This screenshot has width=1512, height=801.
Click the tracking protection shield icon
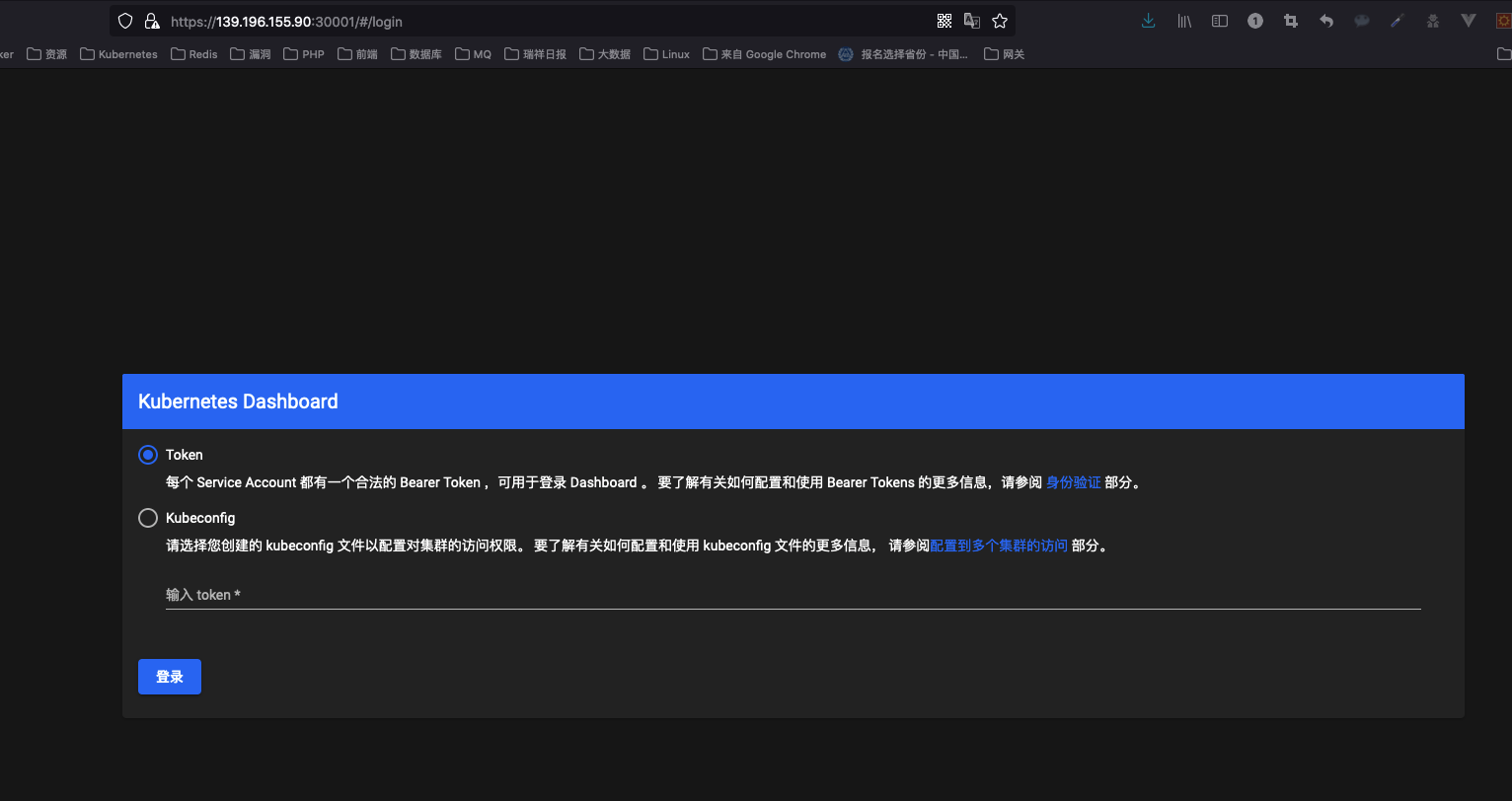pyautogui.click(x=124, y=21)
